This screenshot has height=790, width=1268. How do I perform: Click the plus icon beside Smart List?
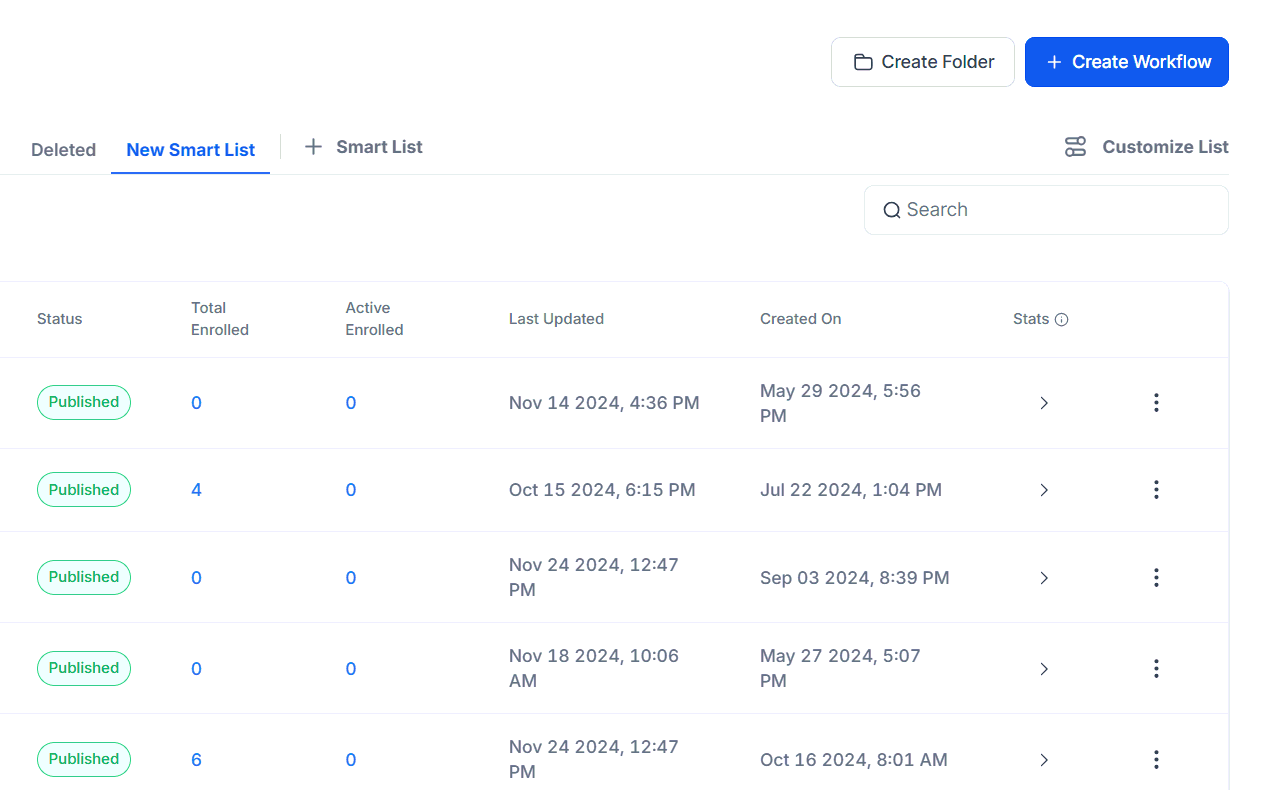click(x=313, y=146)
